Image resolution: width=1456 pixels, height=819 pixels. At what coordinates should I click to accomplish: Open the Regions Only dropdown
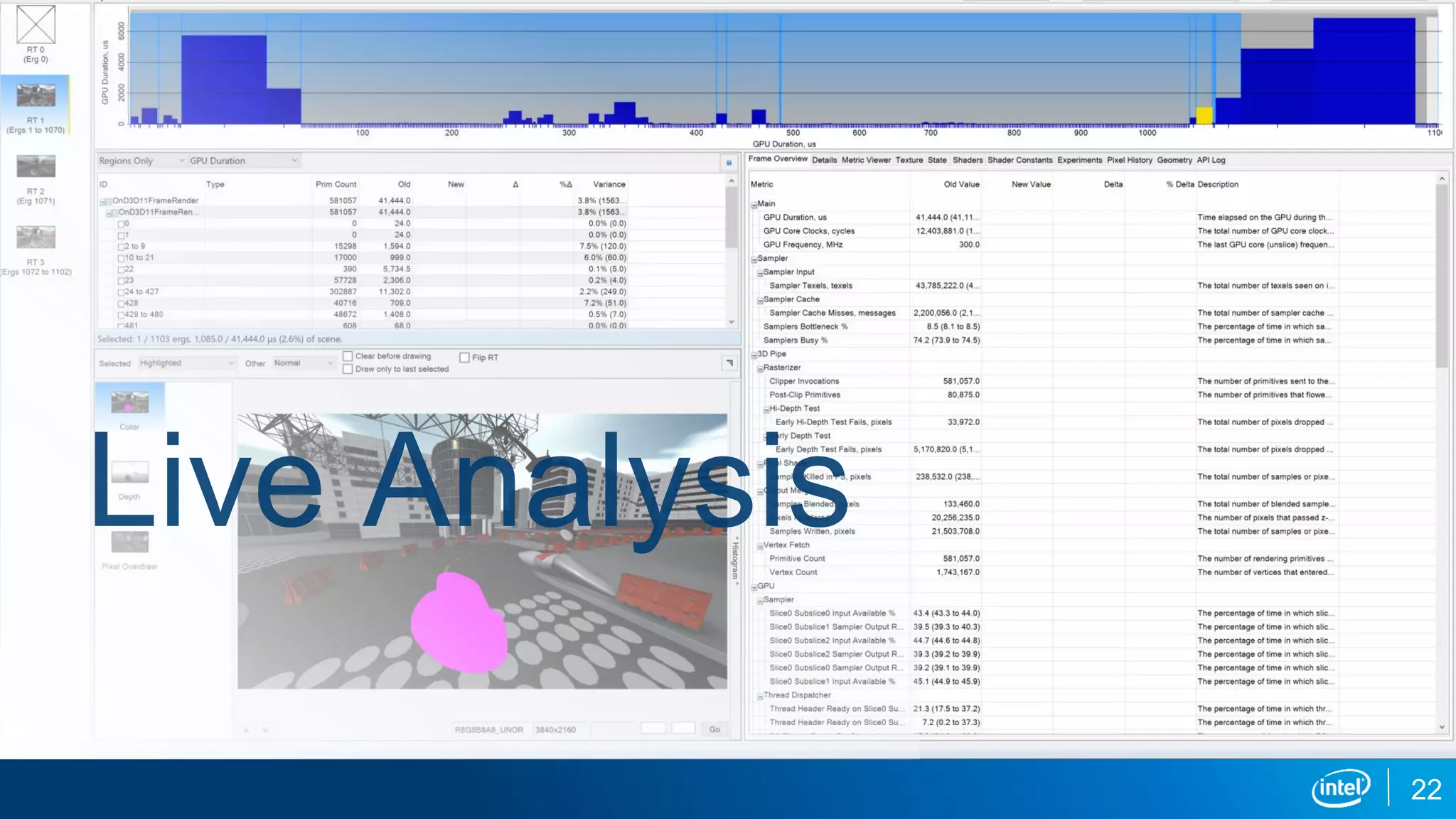coord(141,161)
